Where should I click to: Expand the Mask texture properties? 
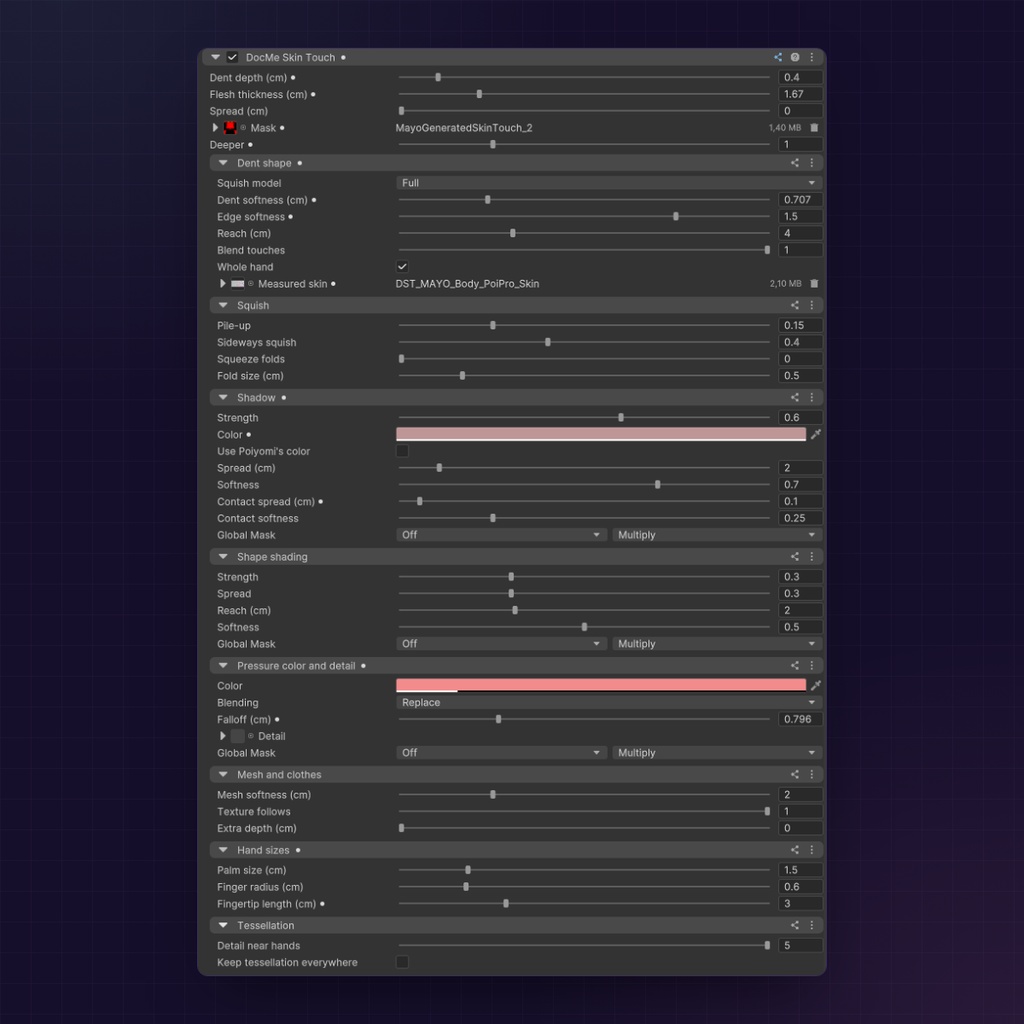pyautogui.click(x=215, y=128)
